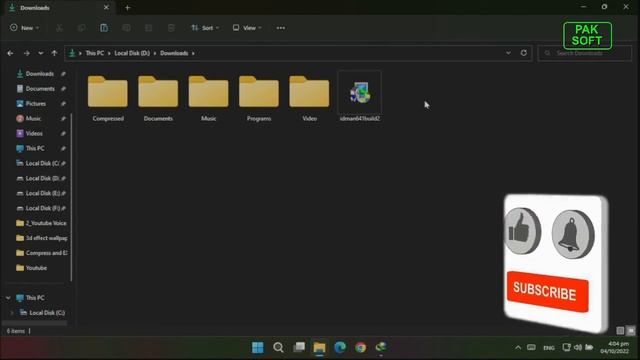Select the Video folder

(x=309, y=98)
